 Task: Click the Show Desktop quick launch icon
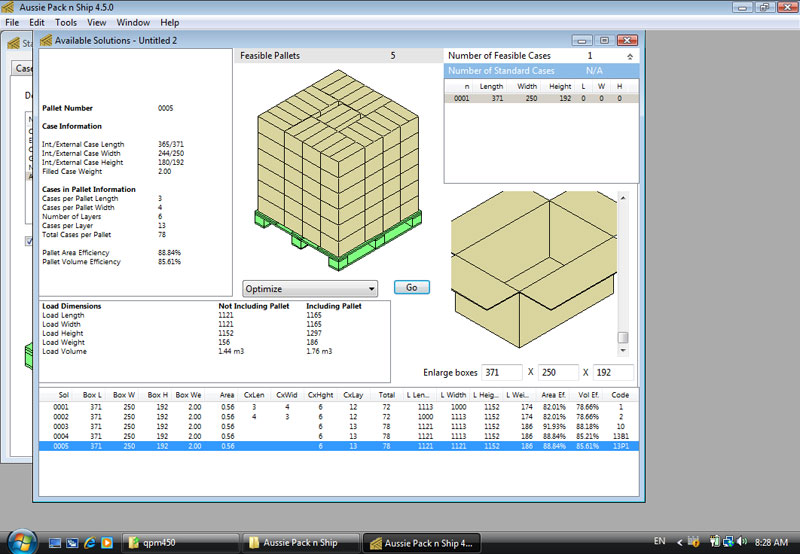pos(55,543)
